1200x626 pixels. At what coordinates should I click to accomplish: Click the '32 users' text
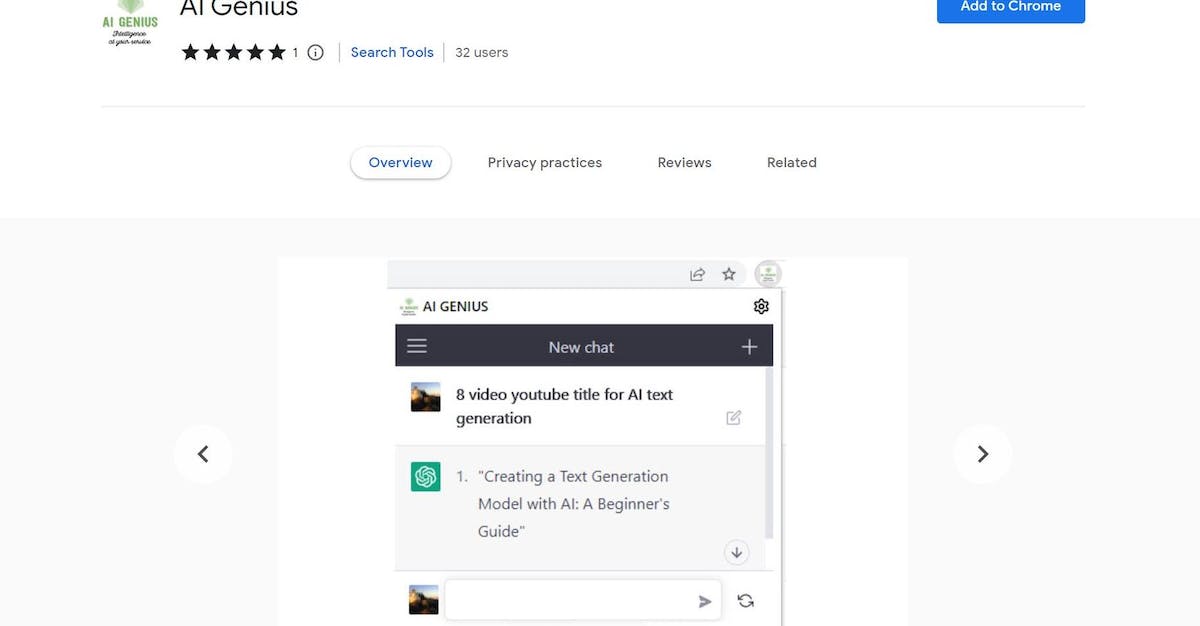pyautogui.click(x=482, y=53)
